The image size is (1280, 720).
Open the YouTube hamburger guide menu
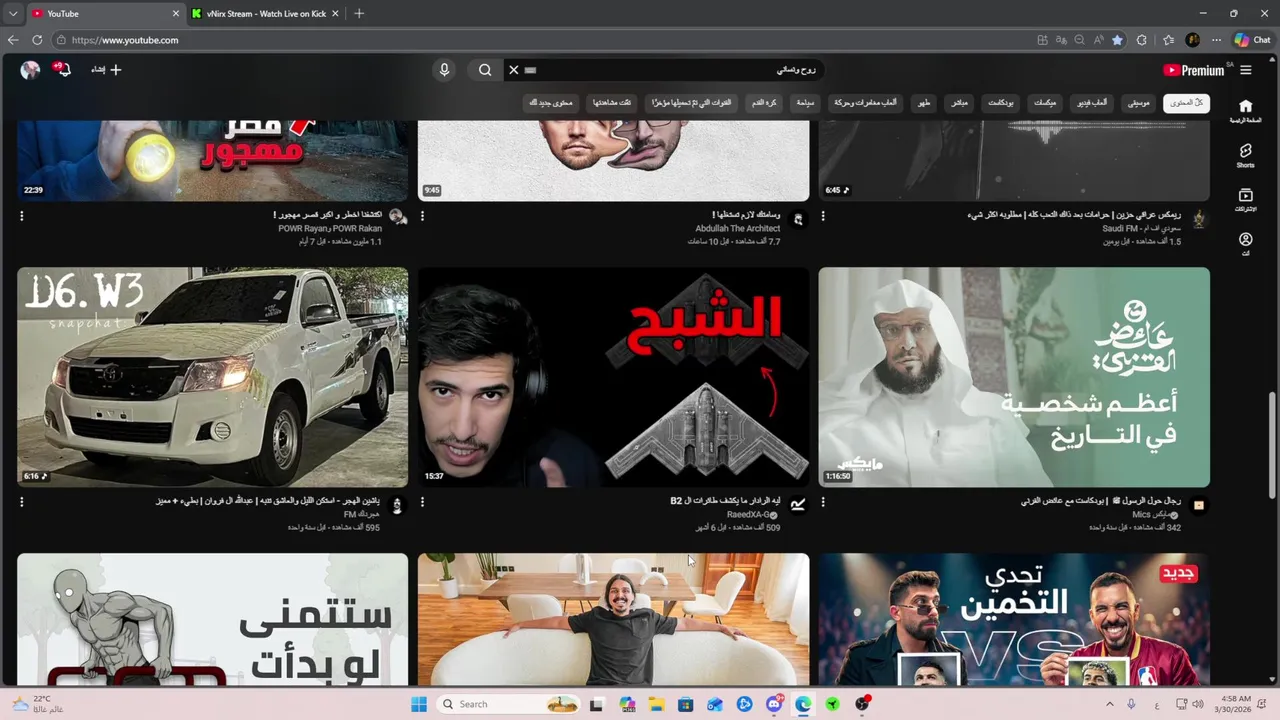[x=1245, y=70]
